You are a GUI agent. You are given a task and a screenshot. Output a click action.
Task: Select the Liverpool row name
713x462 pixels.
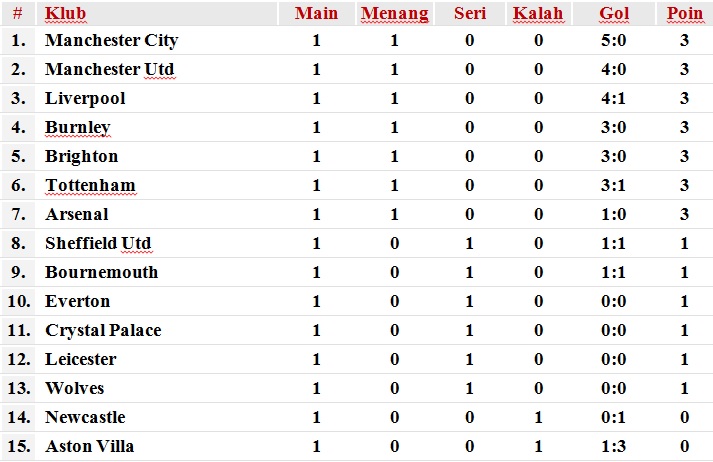(x=85, y=99)
